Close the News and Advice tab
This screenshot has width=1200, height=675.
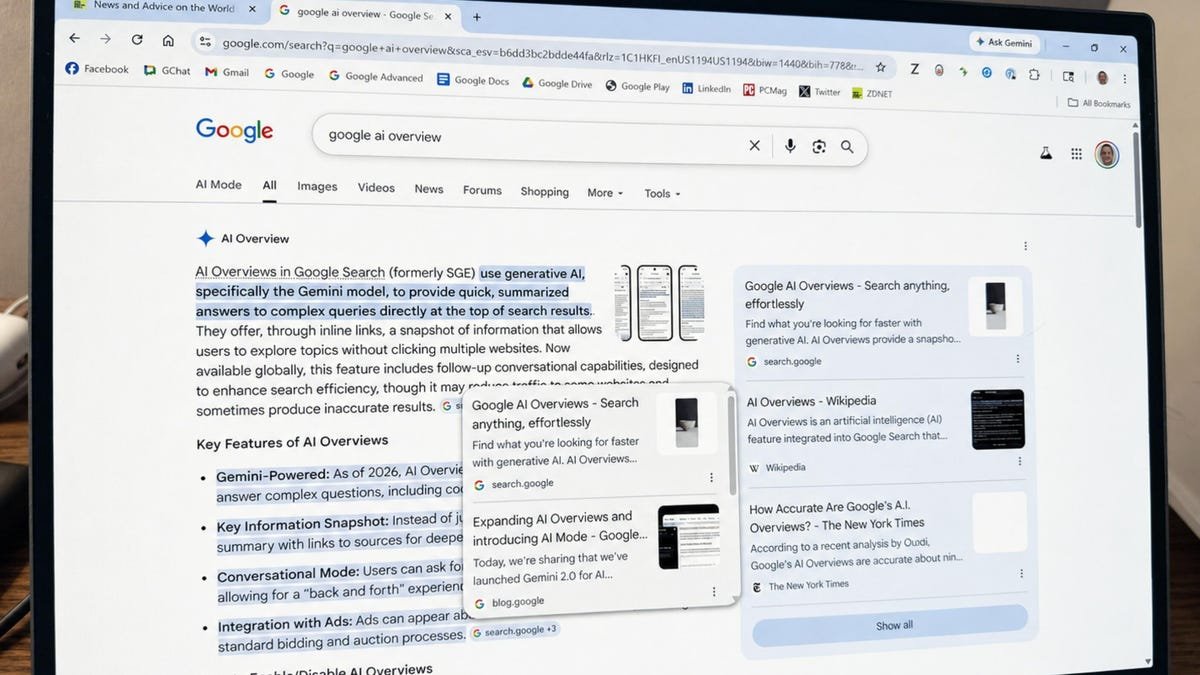coord(252,9)
